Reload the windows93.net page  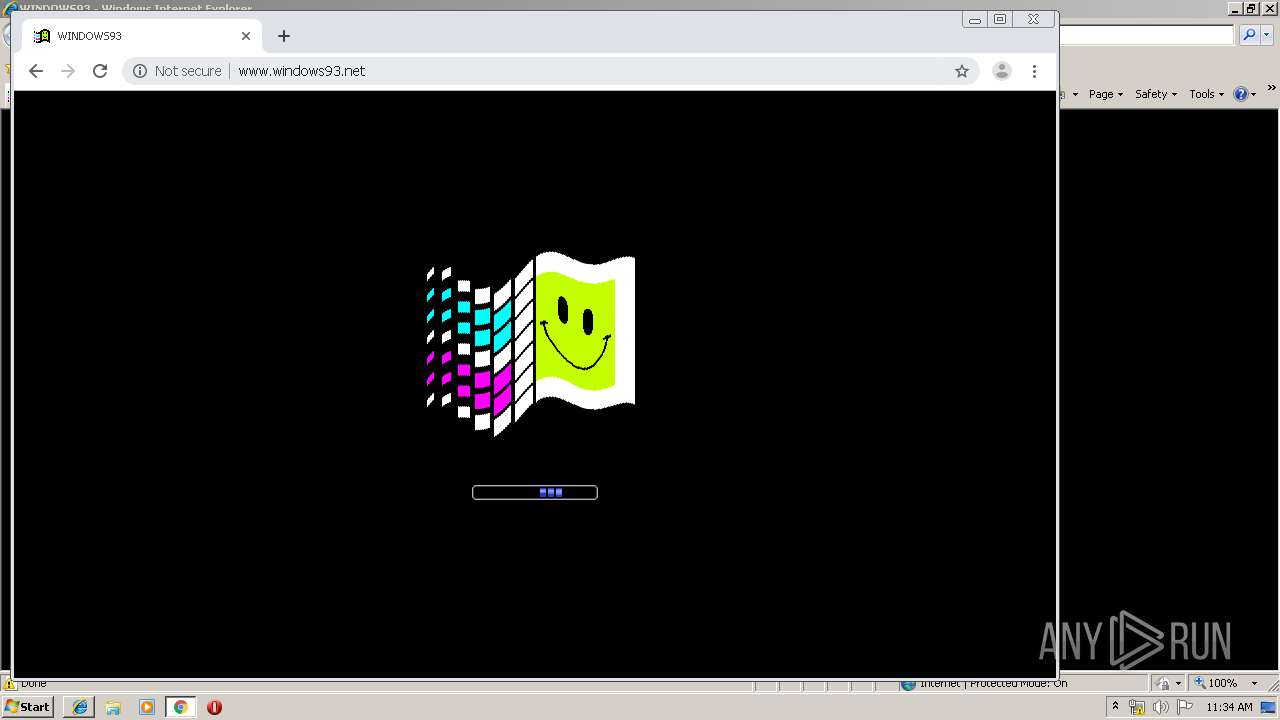[100, 71]
